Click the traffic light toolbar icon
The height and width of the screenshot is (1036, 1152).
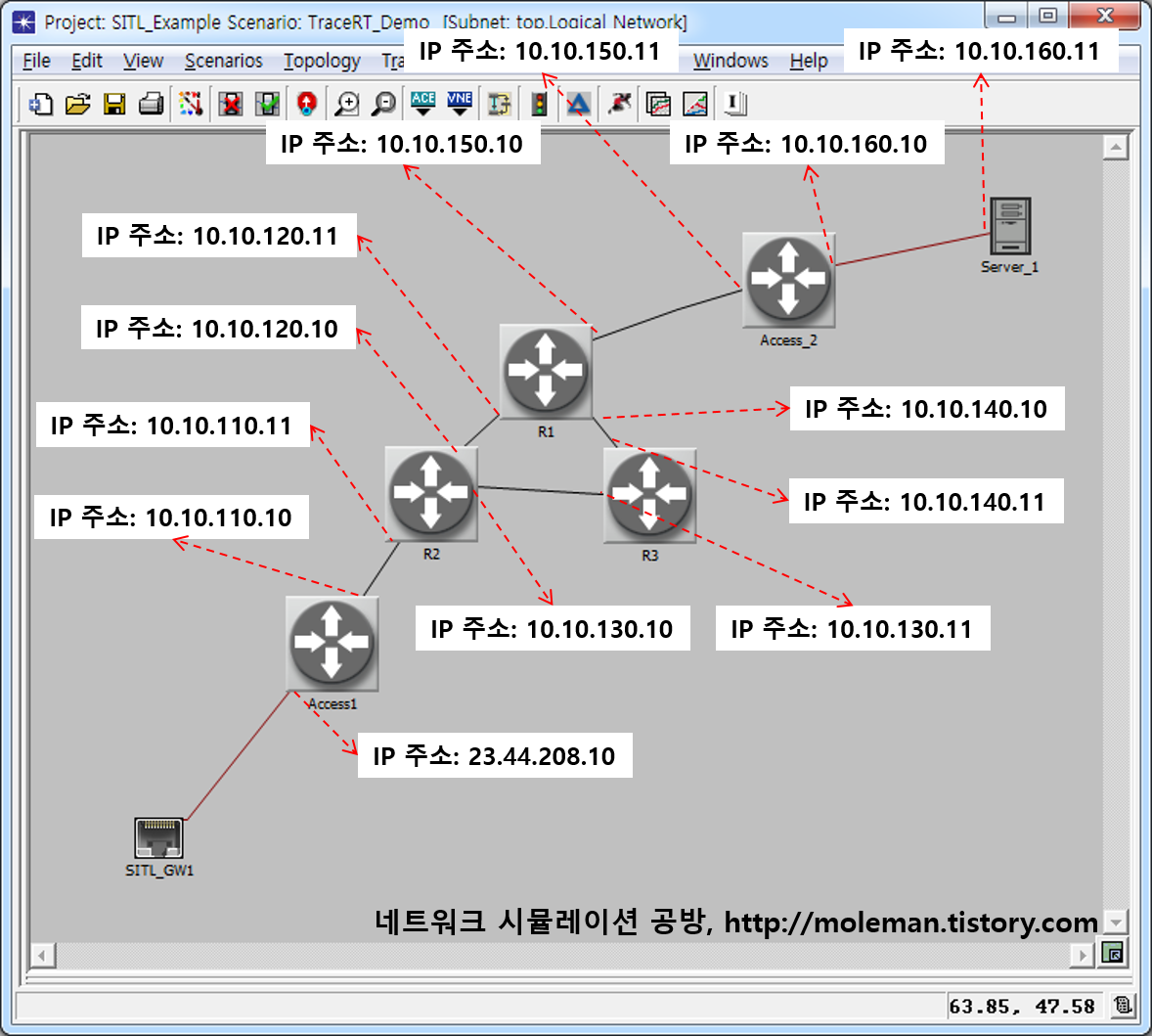[539, 105]
